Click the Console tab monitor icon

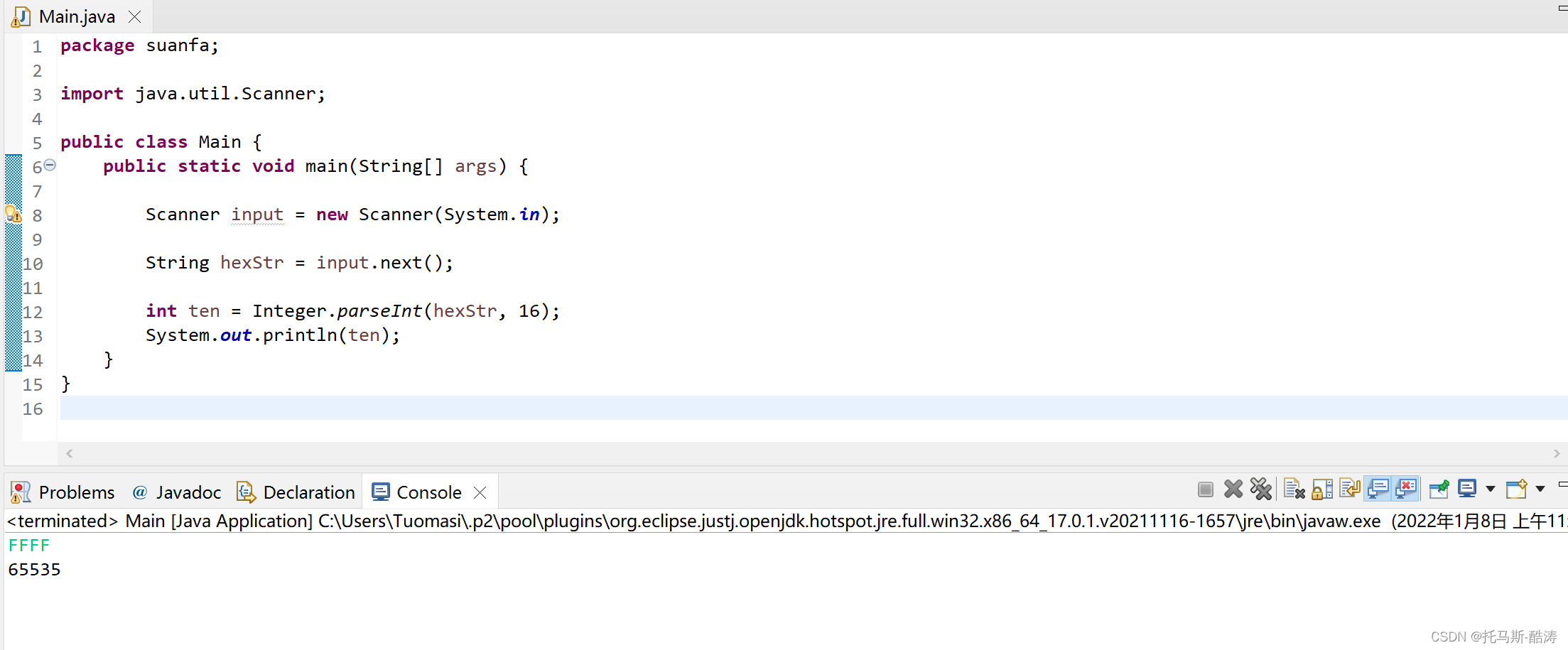(x=381, y=492)
